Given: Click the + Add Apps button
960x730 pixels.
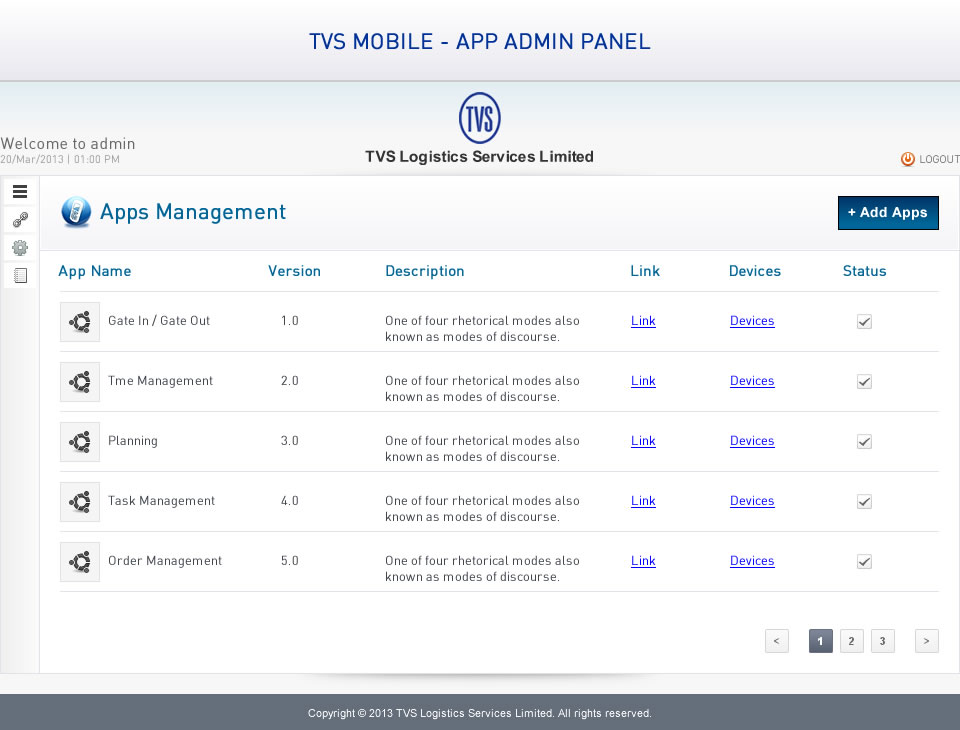Looking at the screenshot, I should (888, 213).
